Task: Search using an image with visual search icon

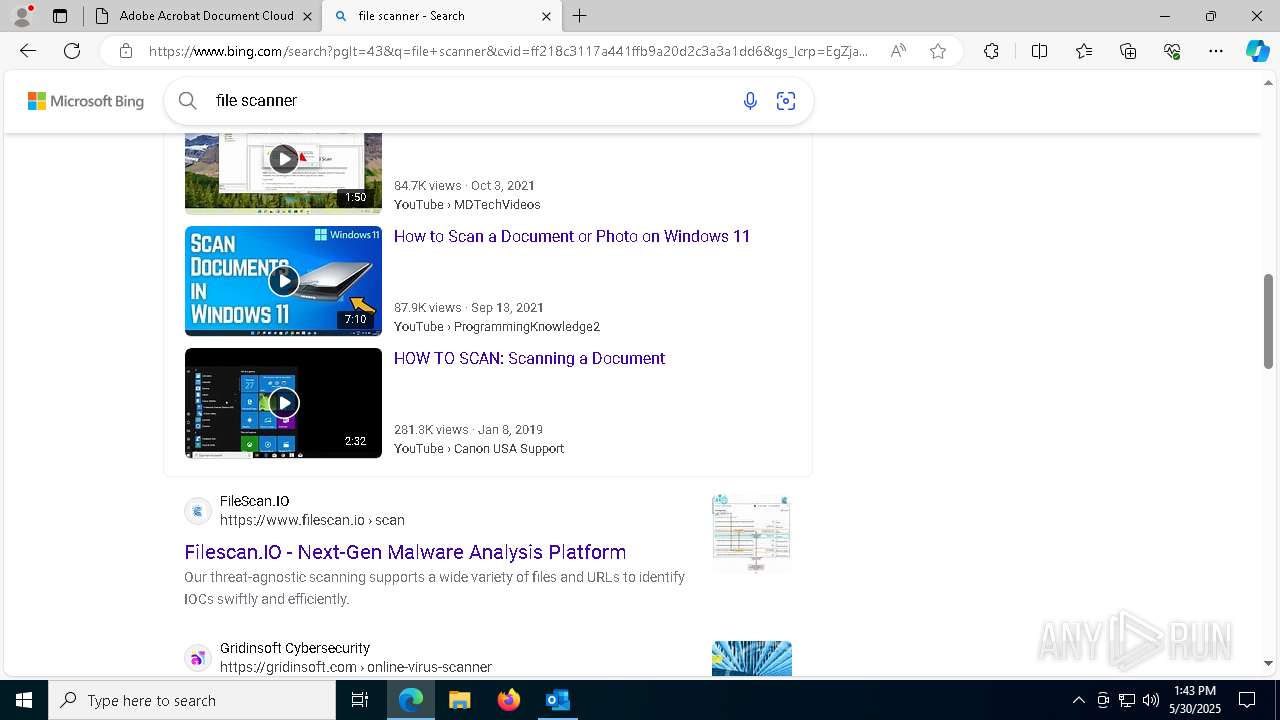Action: 786,100
